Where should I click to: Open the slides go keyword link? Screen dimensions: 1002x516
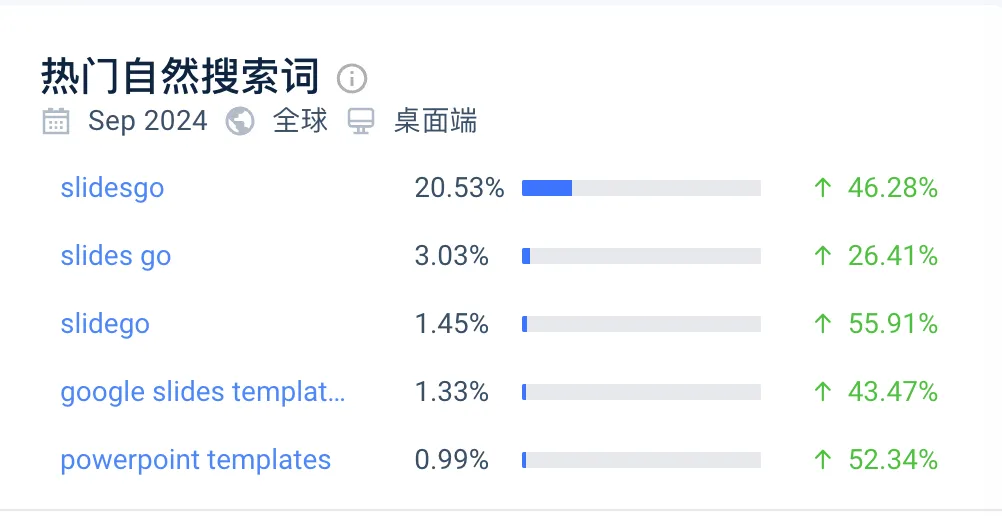point(116,256)
